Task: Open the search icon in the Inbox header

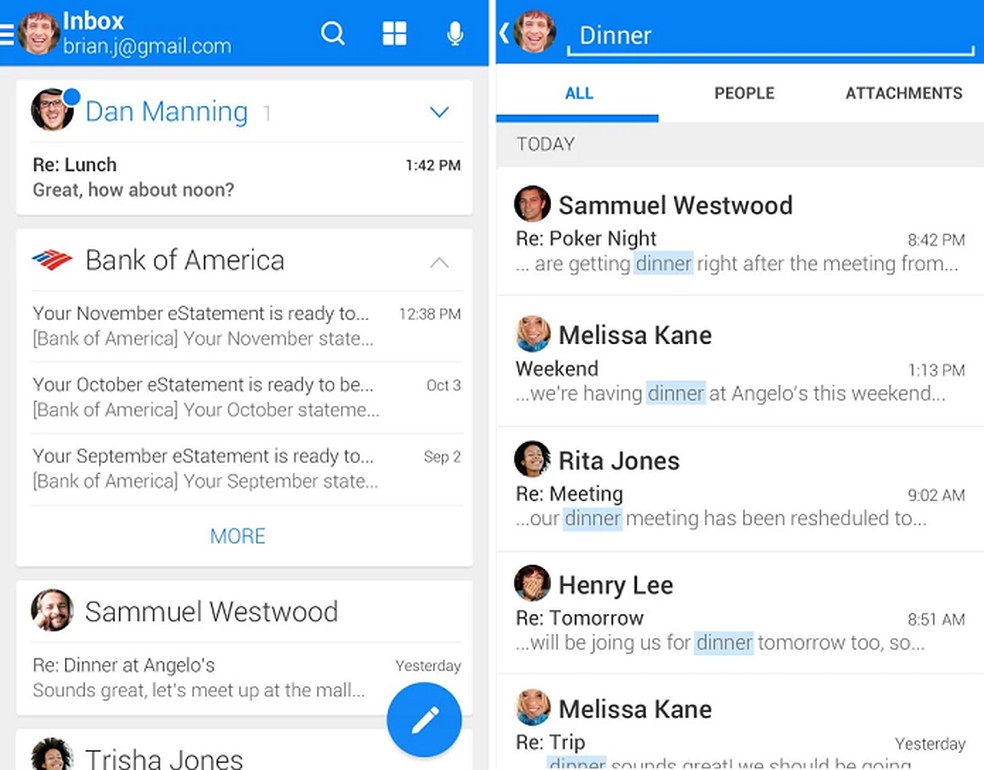Action: click(x=333, y=33)
